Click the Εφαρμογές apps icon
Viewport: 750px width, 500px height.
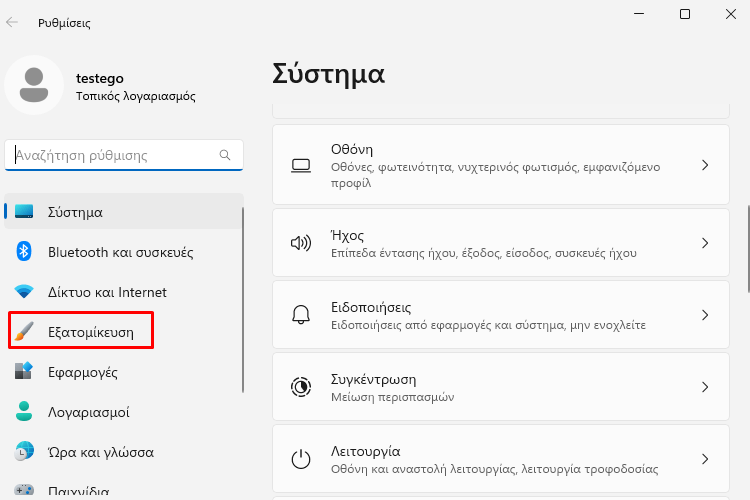click(24, 371)
